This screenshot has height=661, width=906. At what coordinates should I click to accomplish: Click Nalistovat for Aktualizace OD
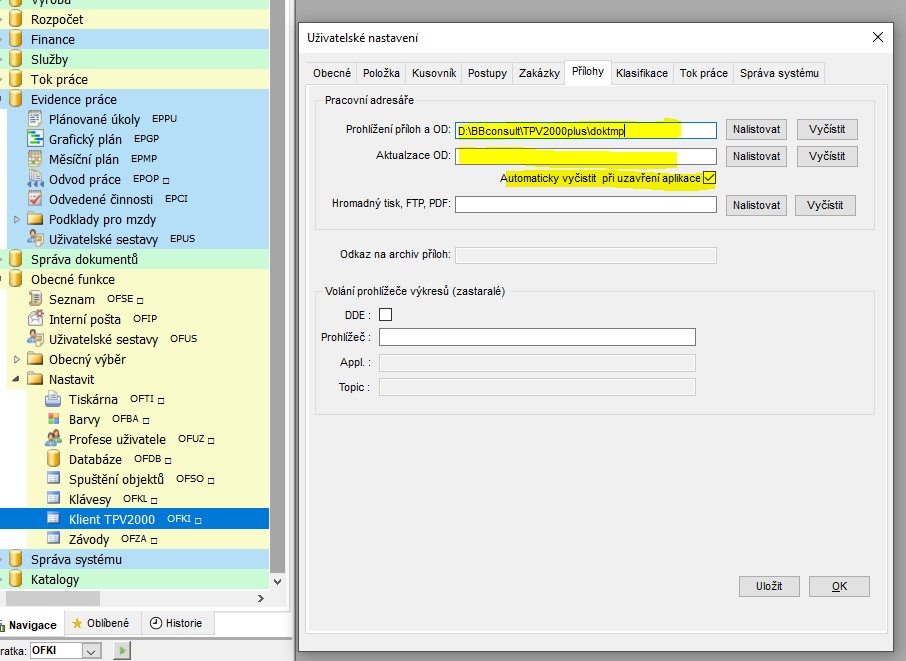[756, 157]
